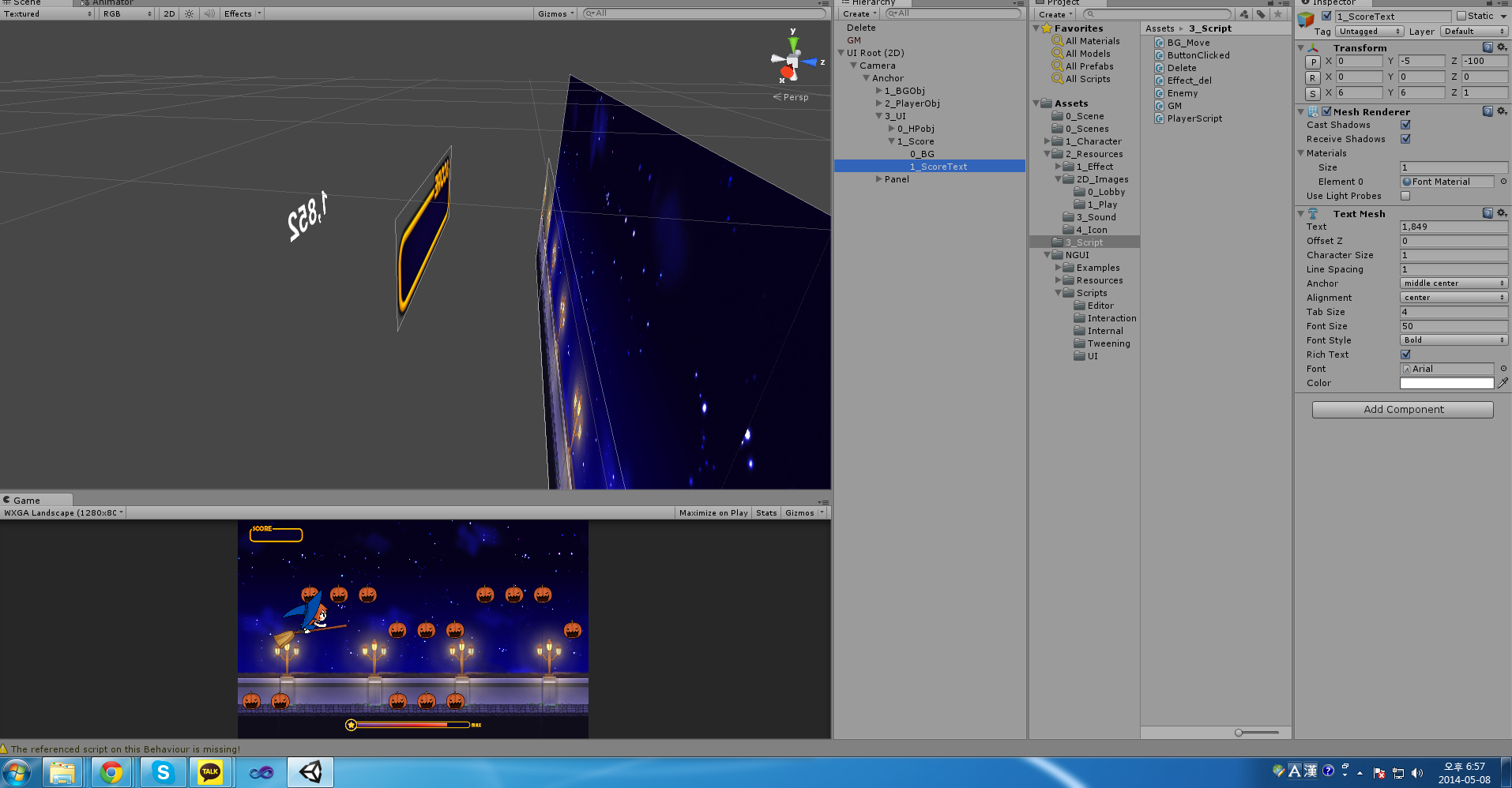Image resolution: width=1512 pixels, height=788 pixels.
Task: Toggle 2D scene view mode
Action: click(169, 13)
